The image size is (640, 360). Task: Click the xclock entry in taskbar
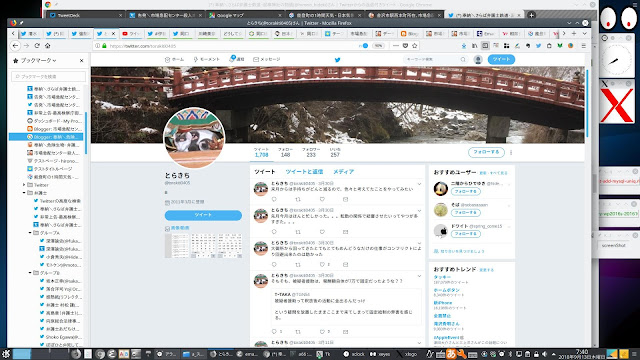[354, 354]
